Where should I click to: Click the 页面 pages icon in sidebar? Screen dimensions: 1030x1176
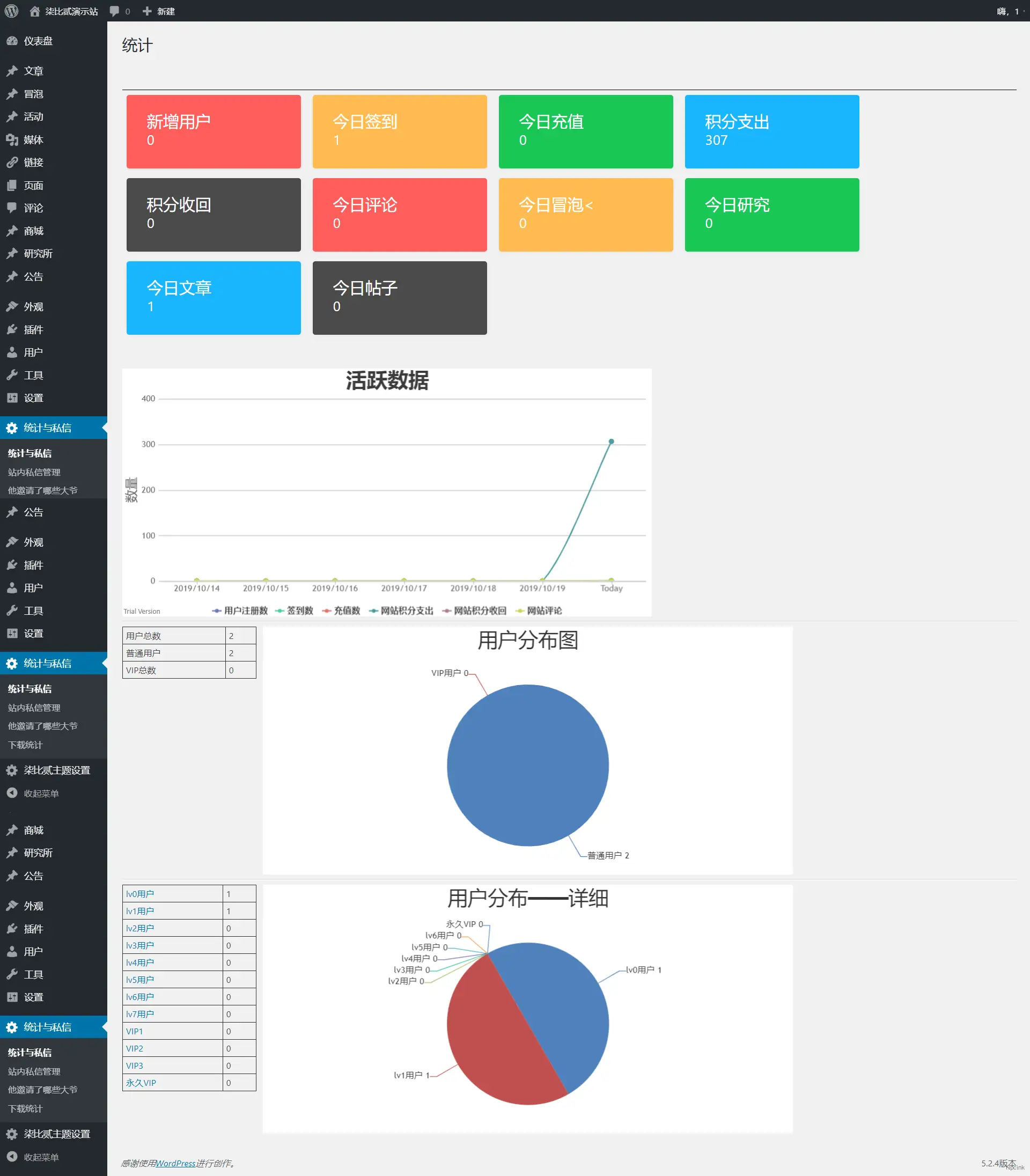pyautogui.click(x=12, y=185)
